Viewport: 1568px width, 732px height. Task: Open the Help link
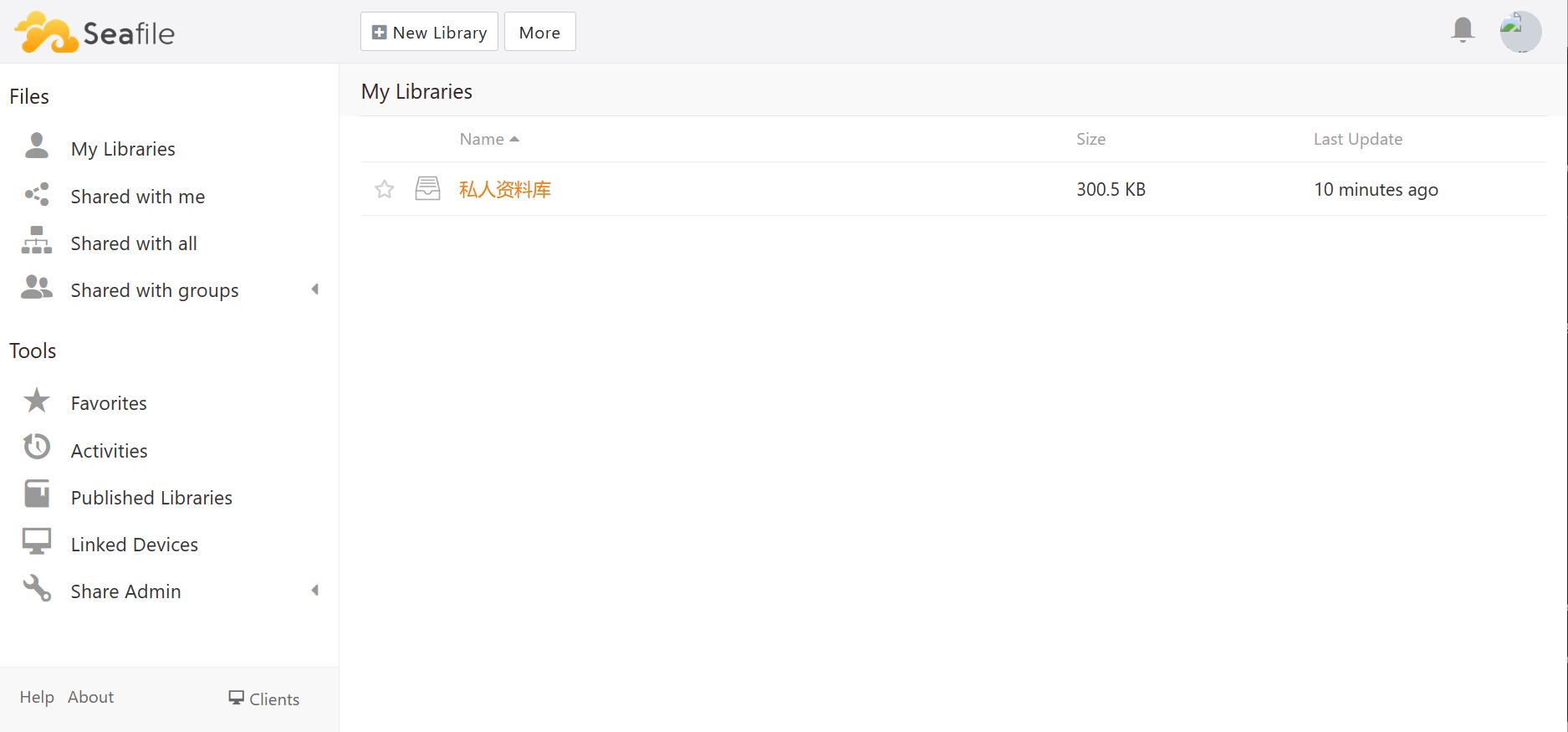point(37,697)
